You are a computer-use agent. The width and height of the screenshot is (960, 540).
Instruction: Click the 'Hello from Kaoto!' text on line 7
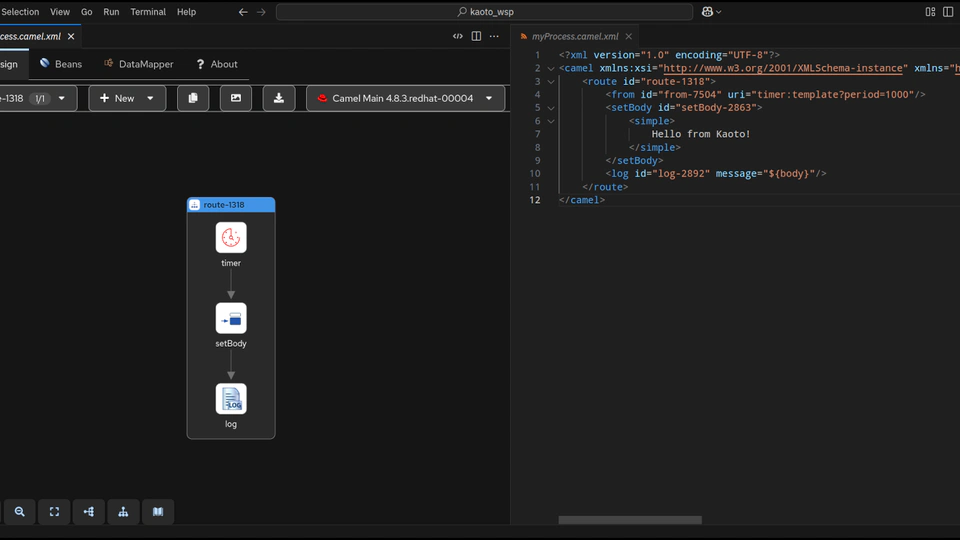click(x=700, y=134)
